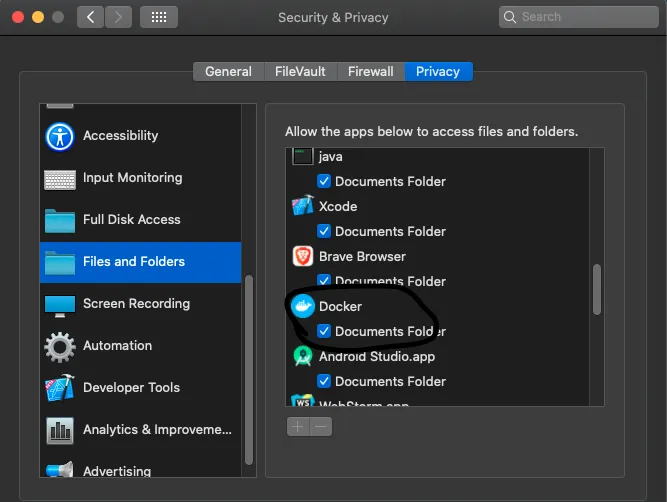667x502 pixels.
Task: Go back with the left arrow button
Action: 90,17
